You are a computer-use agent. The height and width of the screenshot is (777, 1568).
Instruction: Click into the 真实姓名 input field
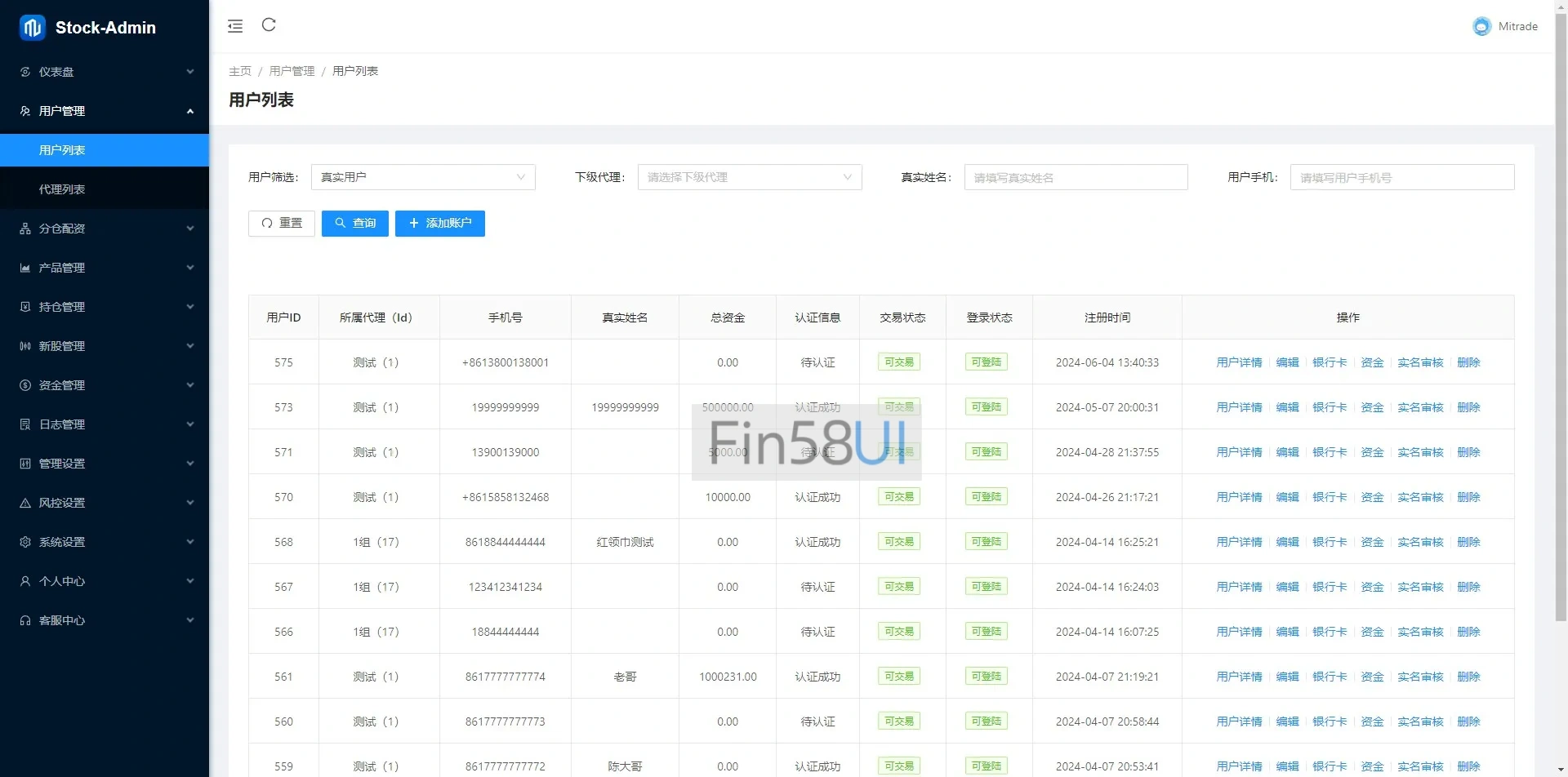[x=1076, y=177]
